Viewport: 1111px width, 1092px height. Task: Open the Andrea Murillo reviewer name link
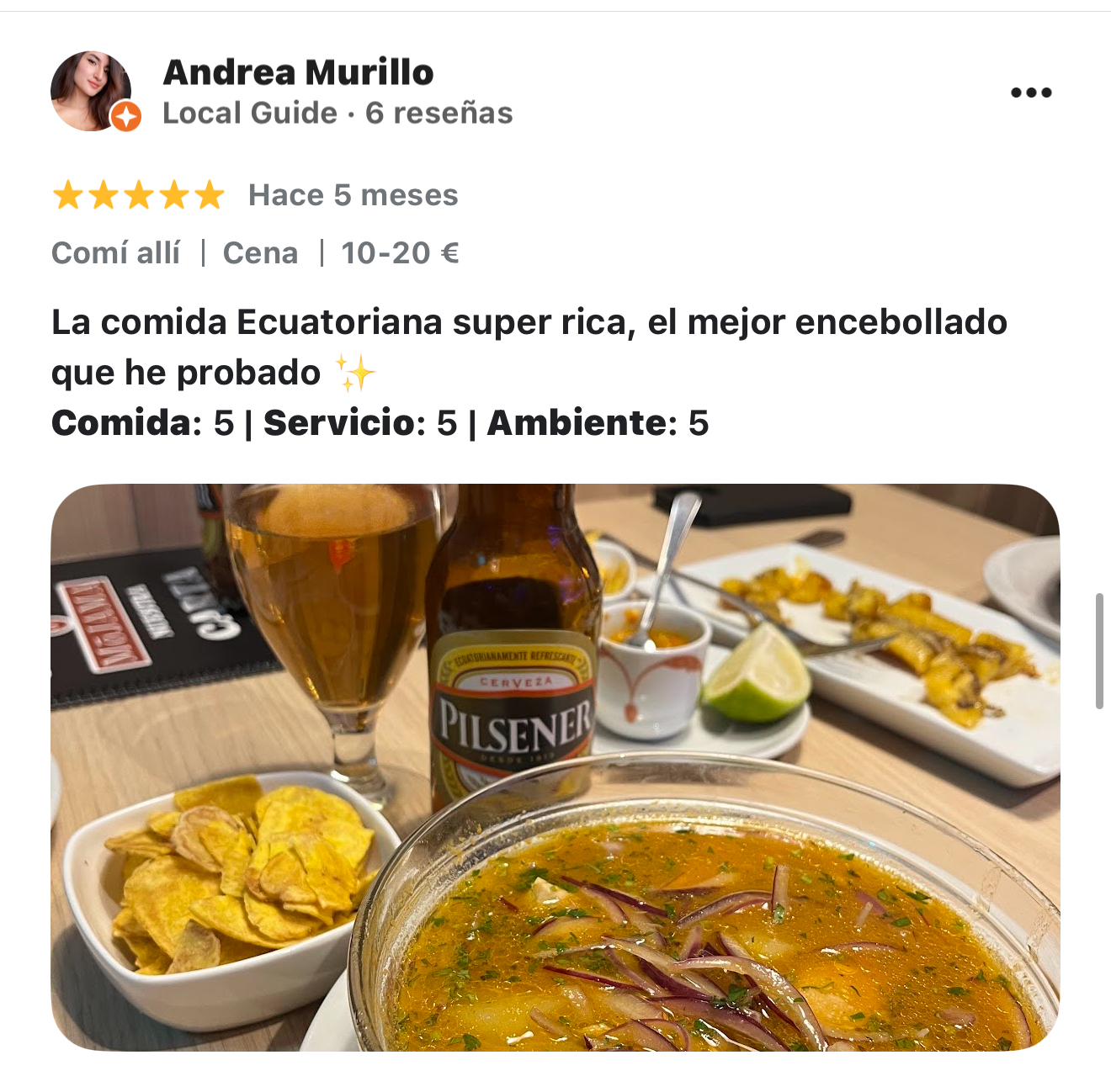(x=299, y=72)
